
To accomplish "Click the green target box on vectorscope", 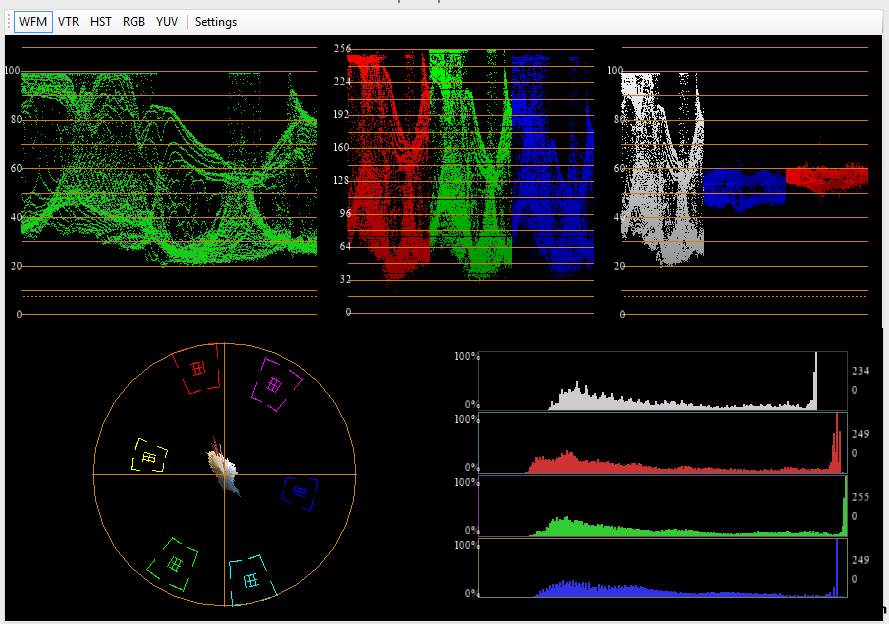I will (175, 565).
